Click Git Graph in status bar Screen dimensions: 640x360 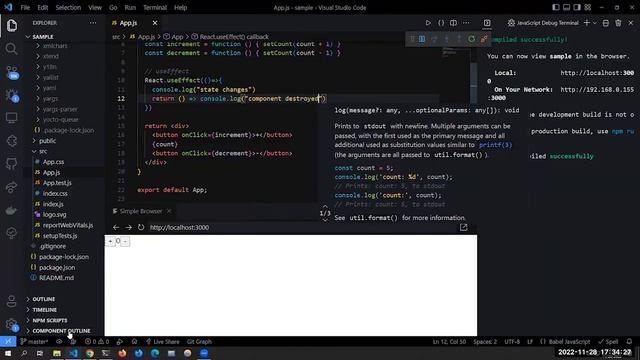tap(199, 342)
